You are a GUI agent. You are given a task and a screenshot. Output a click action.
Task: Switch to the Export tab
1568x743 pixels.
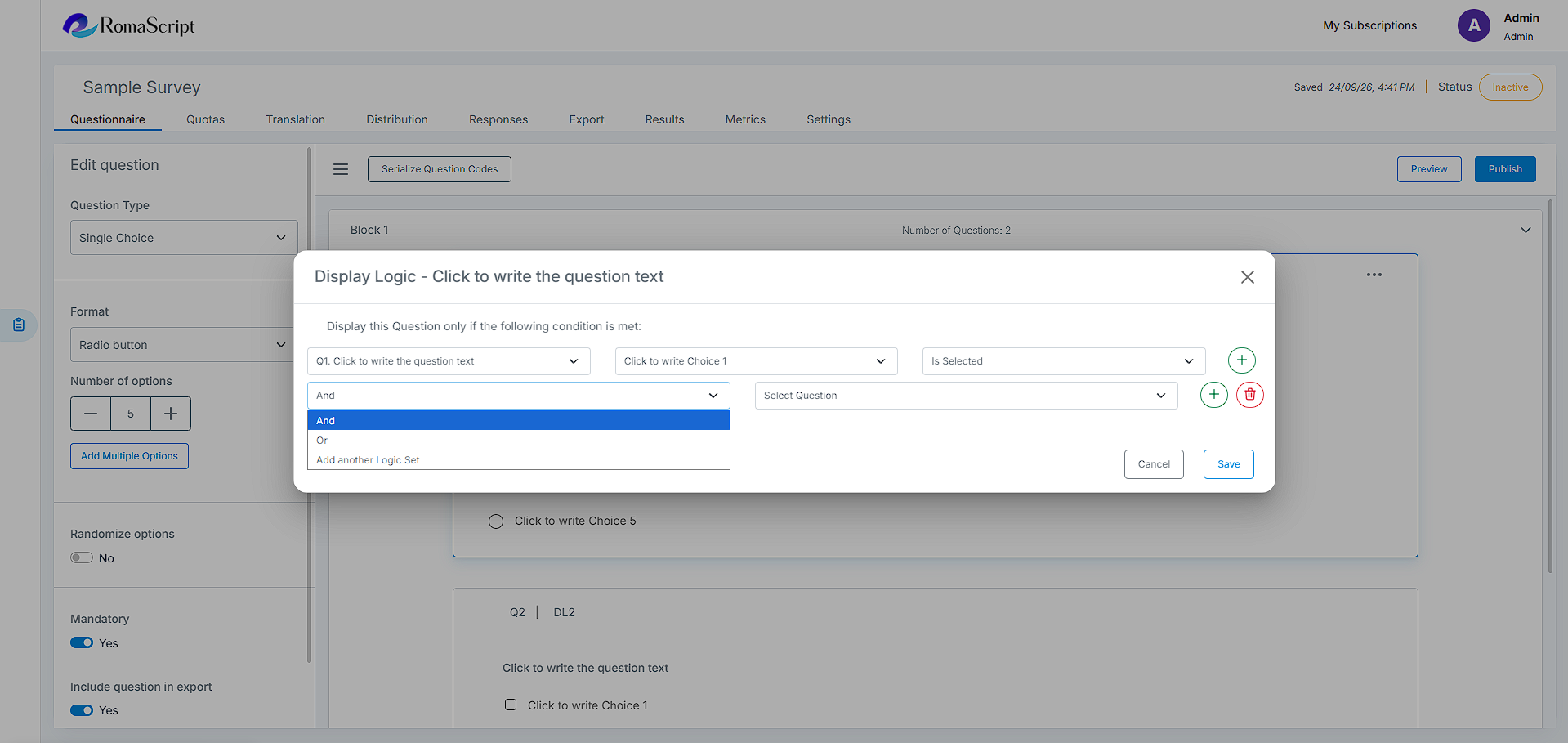pos(587,119)
